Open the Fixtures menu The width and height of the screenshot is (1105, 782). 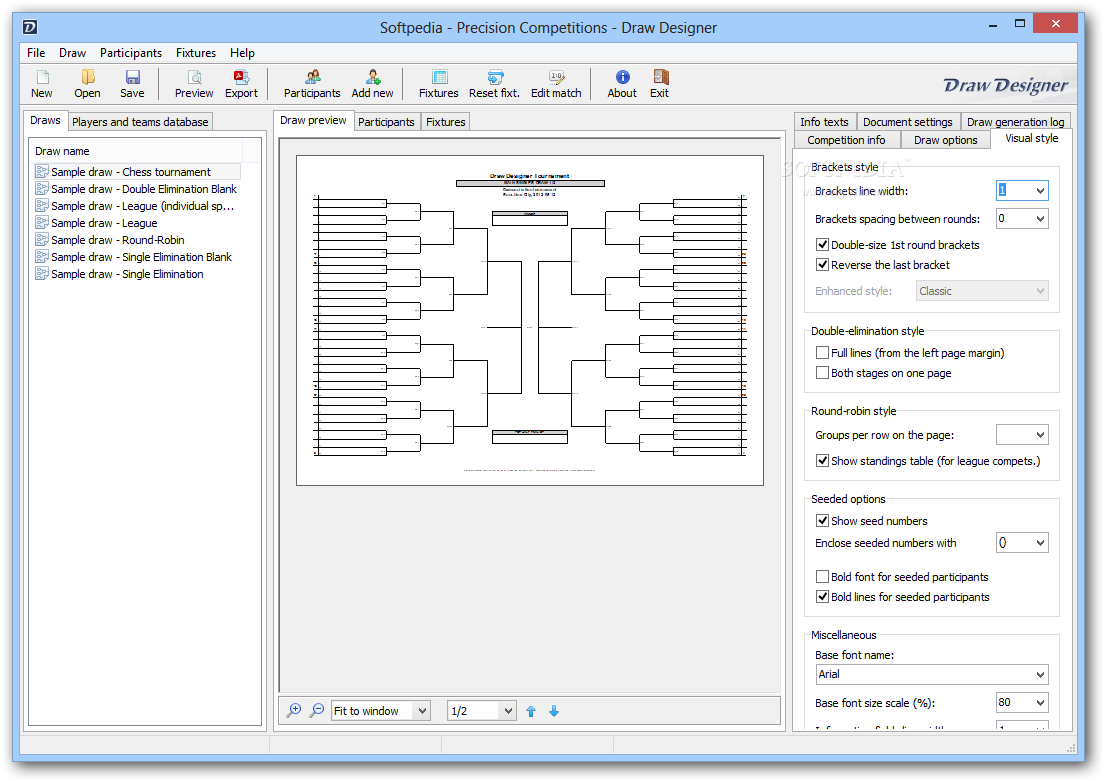(x=196, y=53)
